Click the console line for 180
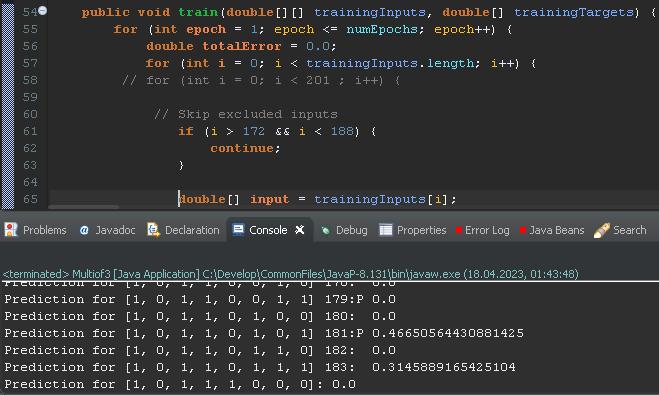 pos(200,316)
